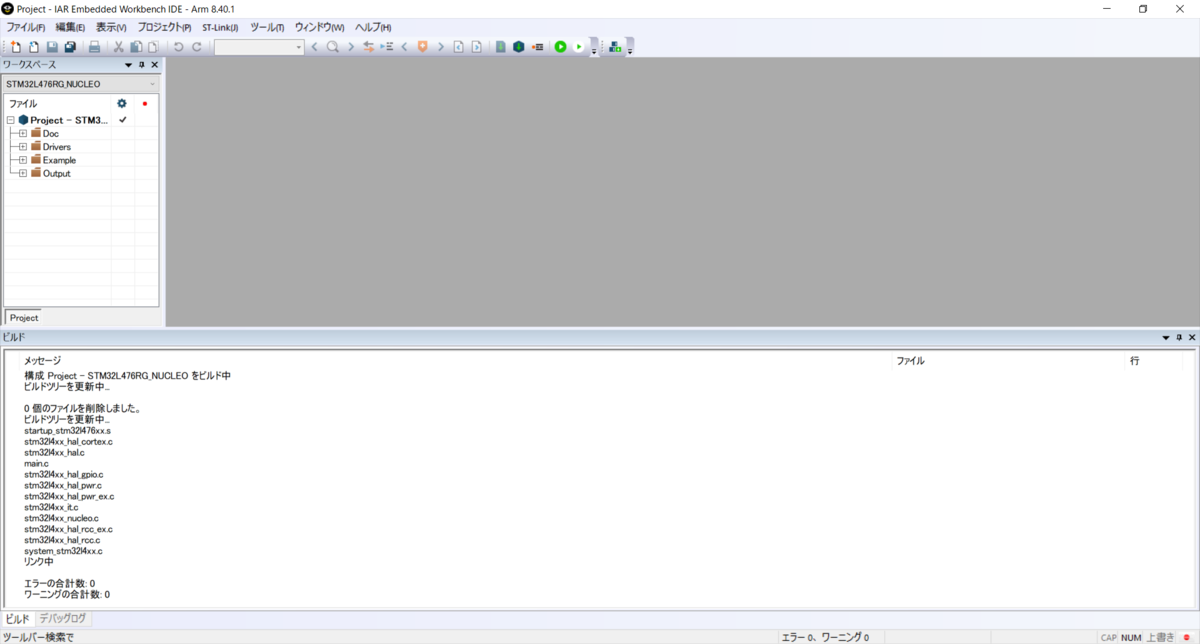Click the Compile icon with green arrow
Image resolution: width=1200 pixels, height=644 pixels.
(x=500, y=47)
